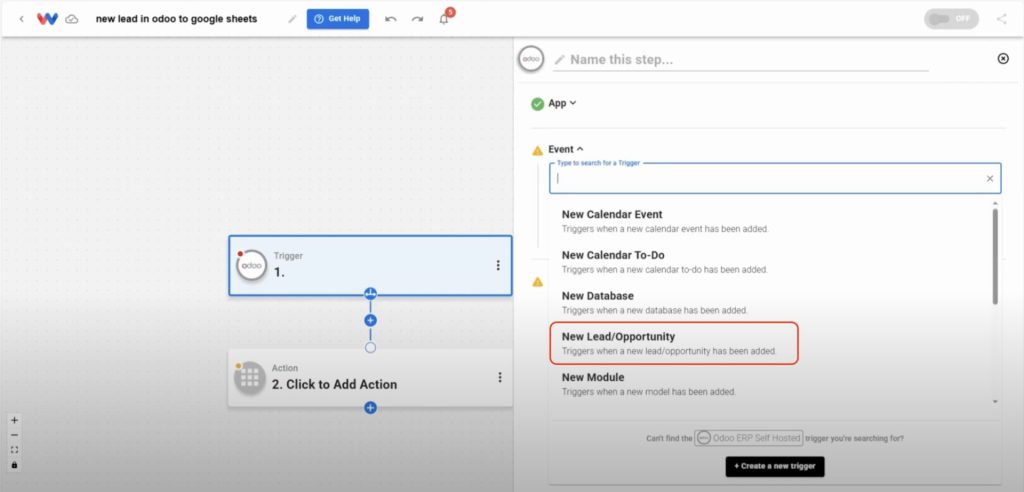The image size is (1024, 492).
Task: Select New Lead/Opportunity trigger
Action: pyautogui.click(x=674, y=343)
